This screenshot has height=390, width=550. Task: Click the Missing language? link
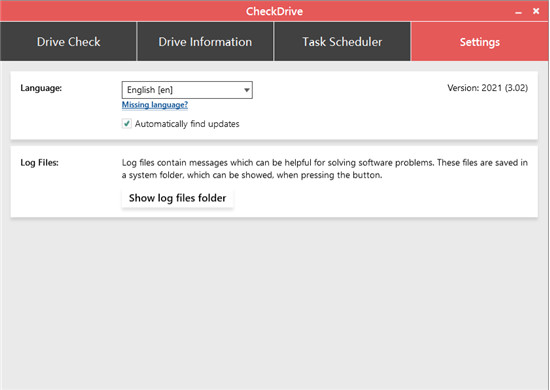tap(155, 105)
